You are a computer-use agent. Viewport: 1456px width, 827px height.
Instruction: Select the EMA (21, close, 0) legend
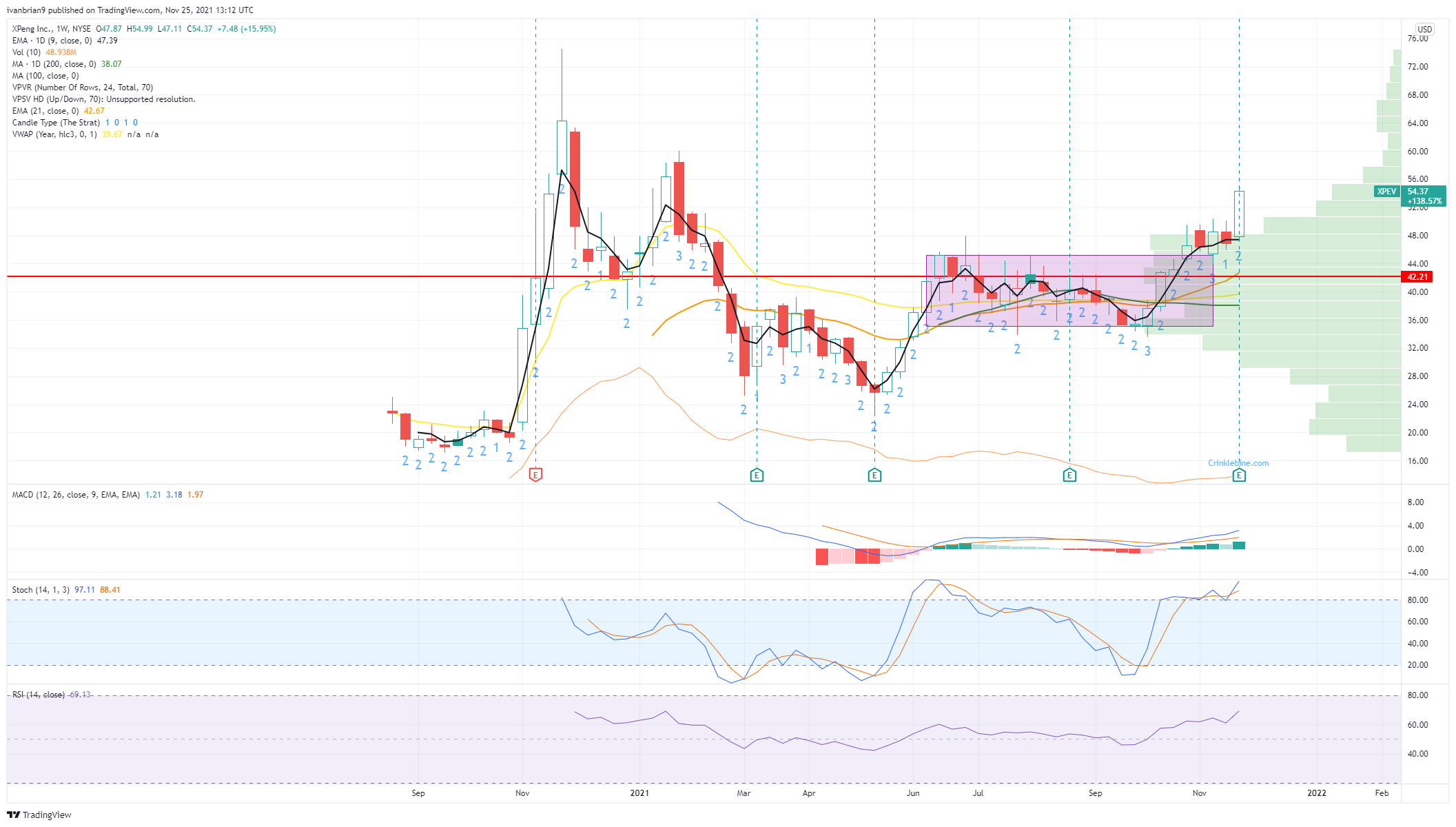tap(45, 111)
